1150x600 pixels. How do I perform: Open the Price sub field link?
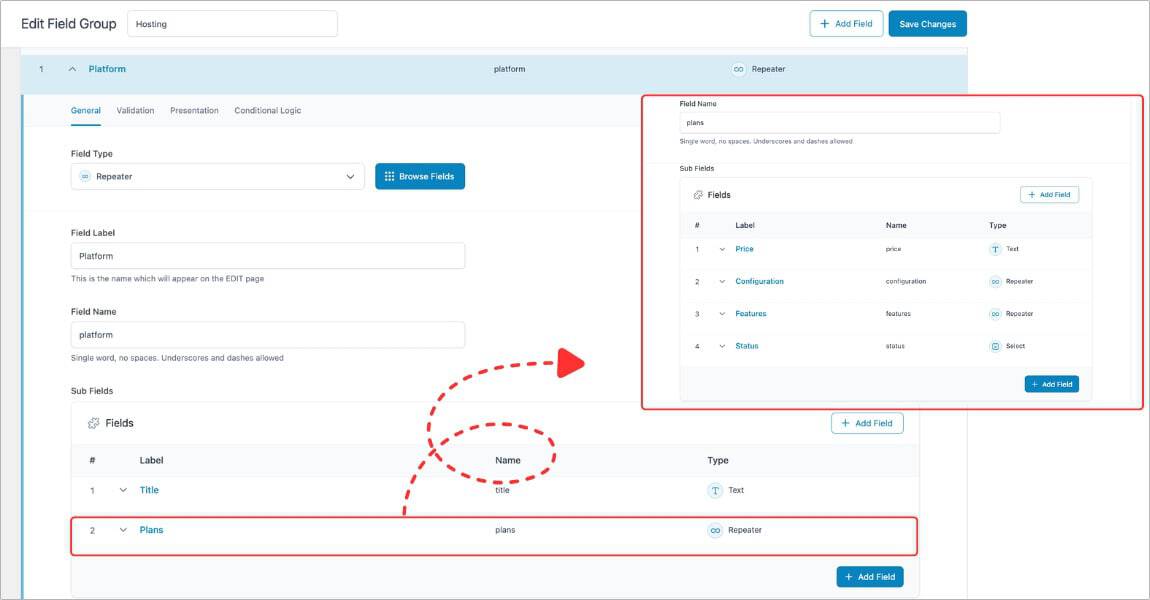pyautogui.click(x=744, y=249)
